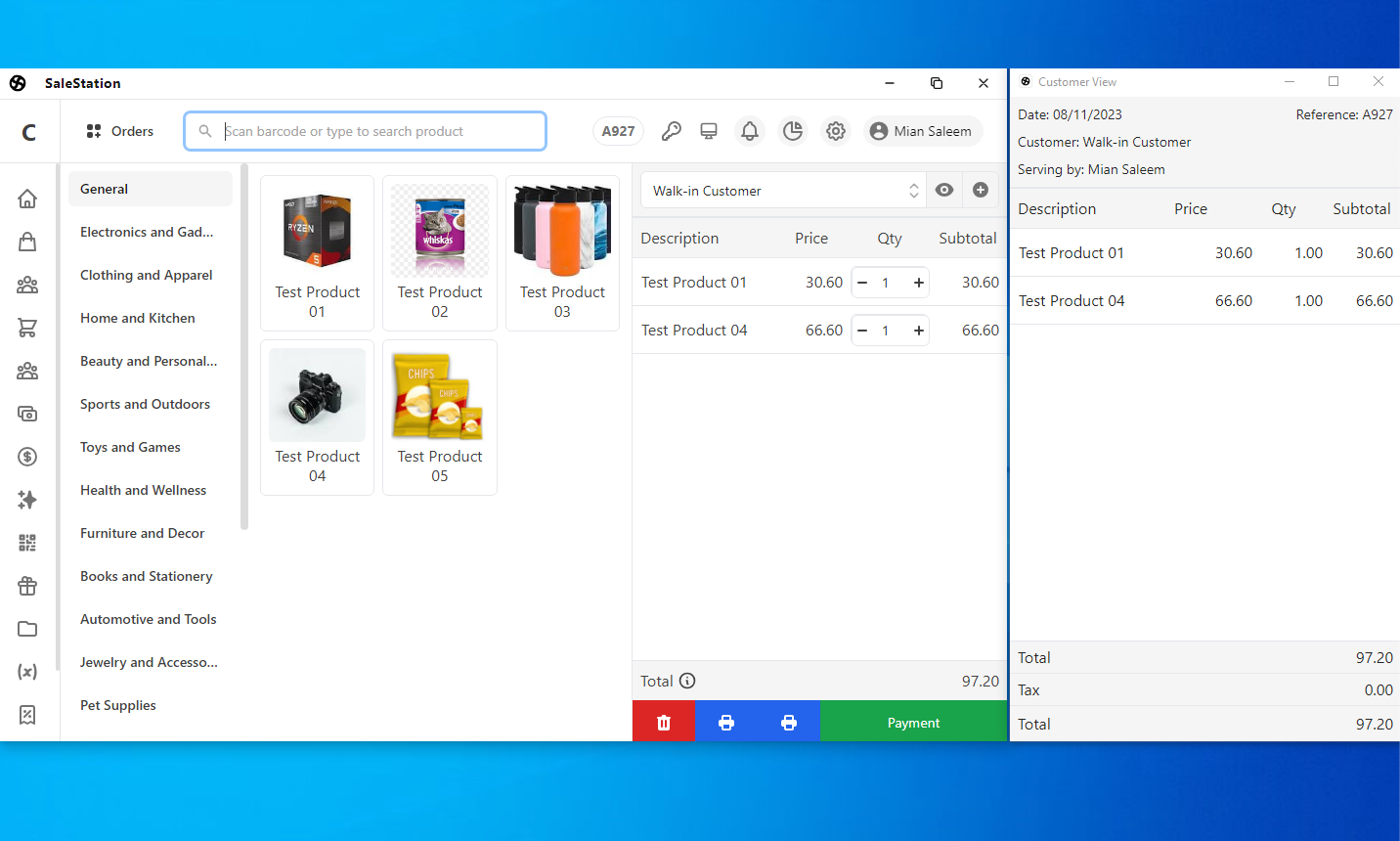Select the barcode/QR icon in the sidebar
Image resolution: width=1400 pixels, height=841 pixels.
[27, 542]
